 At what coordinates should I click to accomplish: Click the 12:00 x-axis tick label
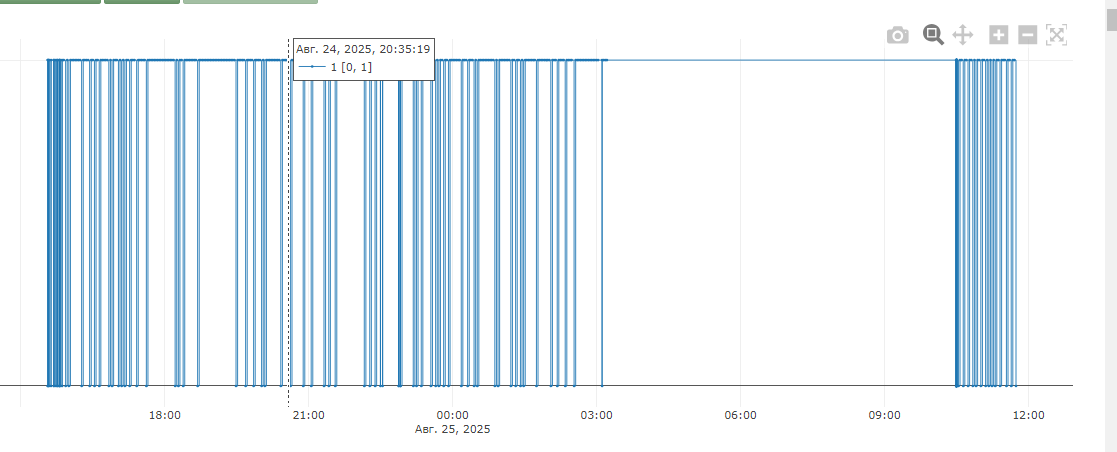1028,415
